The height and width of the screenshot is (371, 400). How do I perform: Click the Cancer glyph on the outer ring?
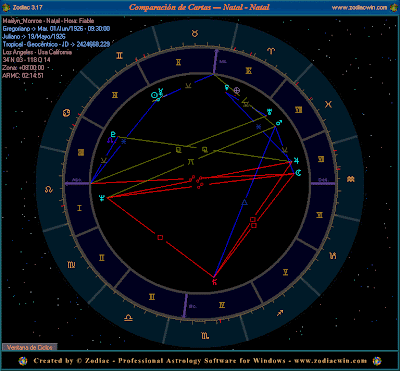(66, 113)
